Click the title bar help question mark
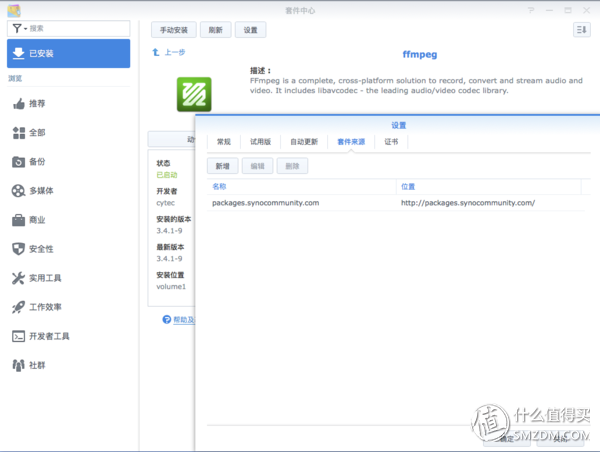The width and height of the screenshot is (600, 452). 531,10
